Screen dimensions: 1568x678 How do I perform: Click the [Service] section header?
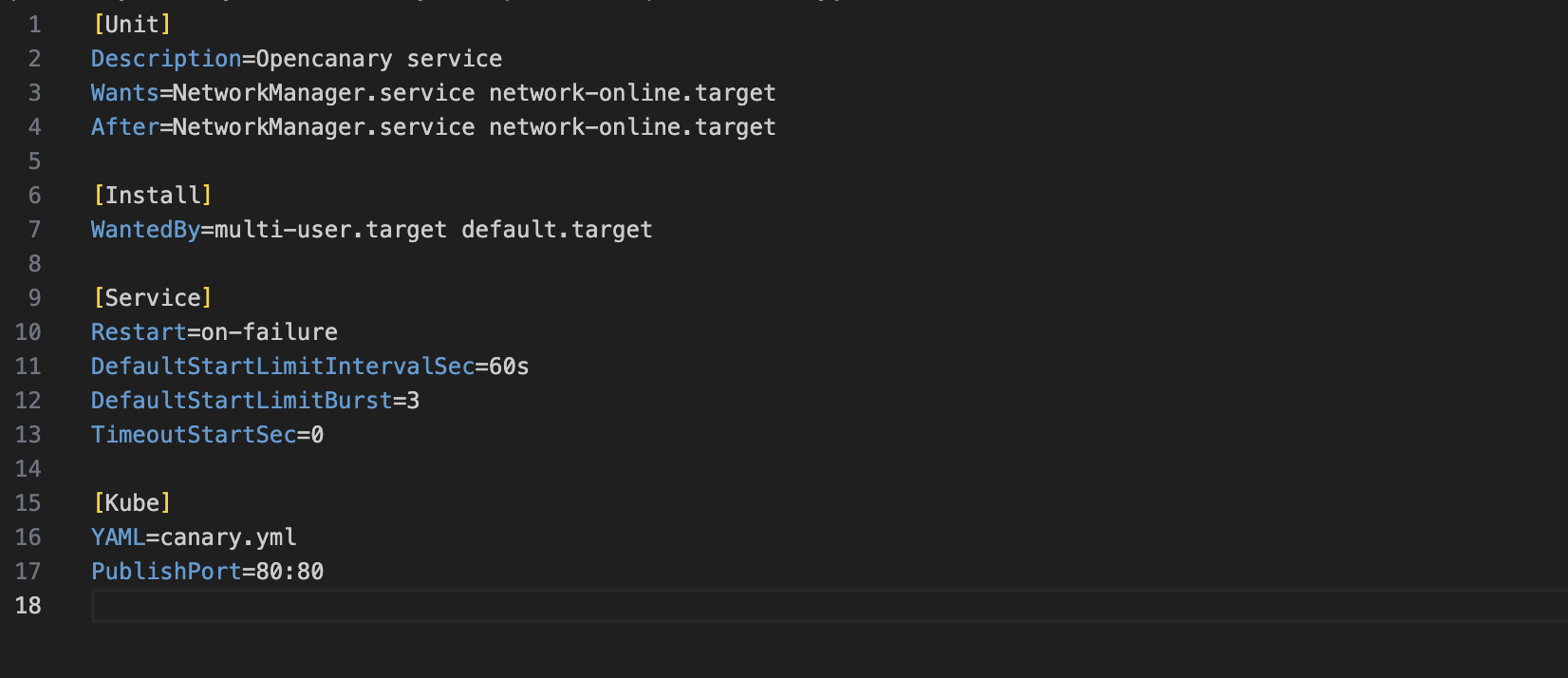tap(152, 298)
